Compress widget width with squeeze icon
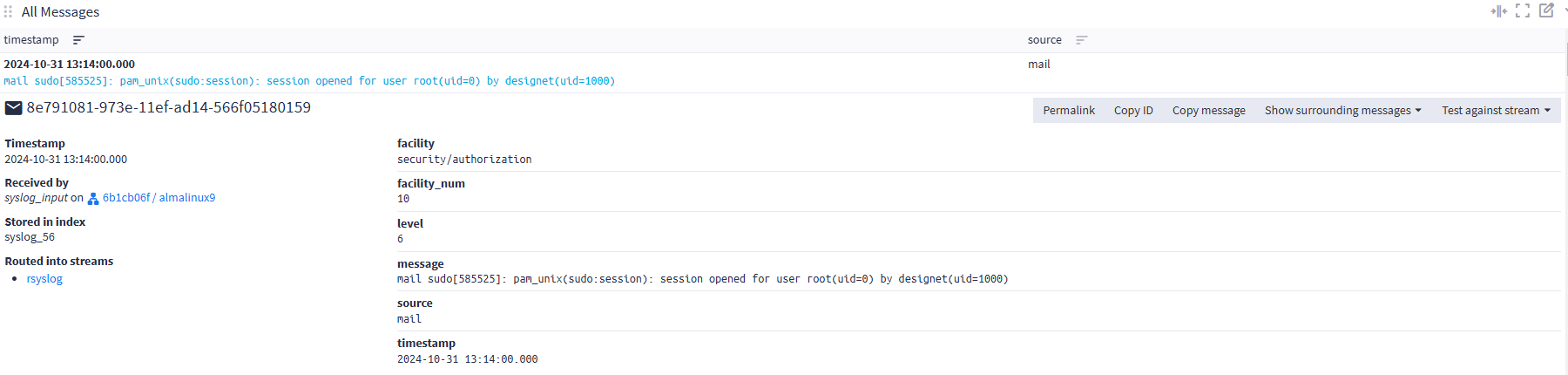Image resolution: width=1568 pixels, height=375 pixels. click(1498, 11)
